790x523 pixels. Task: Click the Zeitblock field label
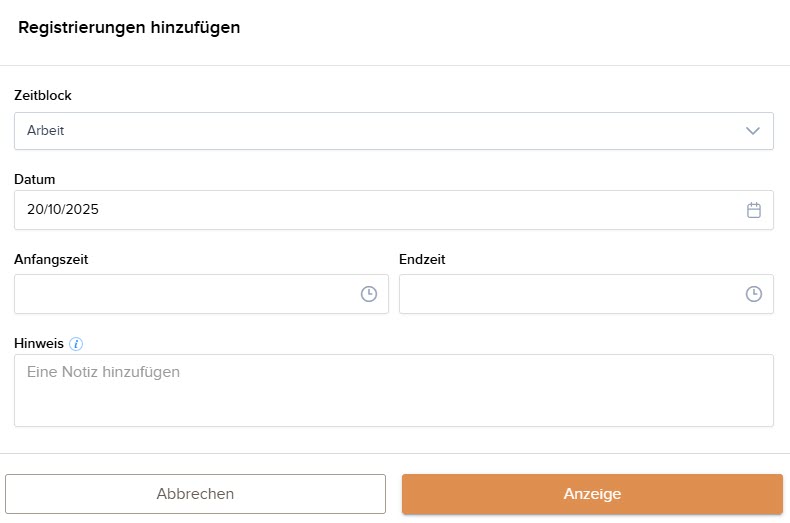[x=43, y=96]
